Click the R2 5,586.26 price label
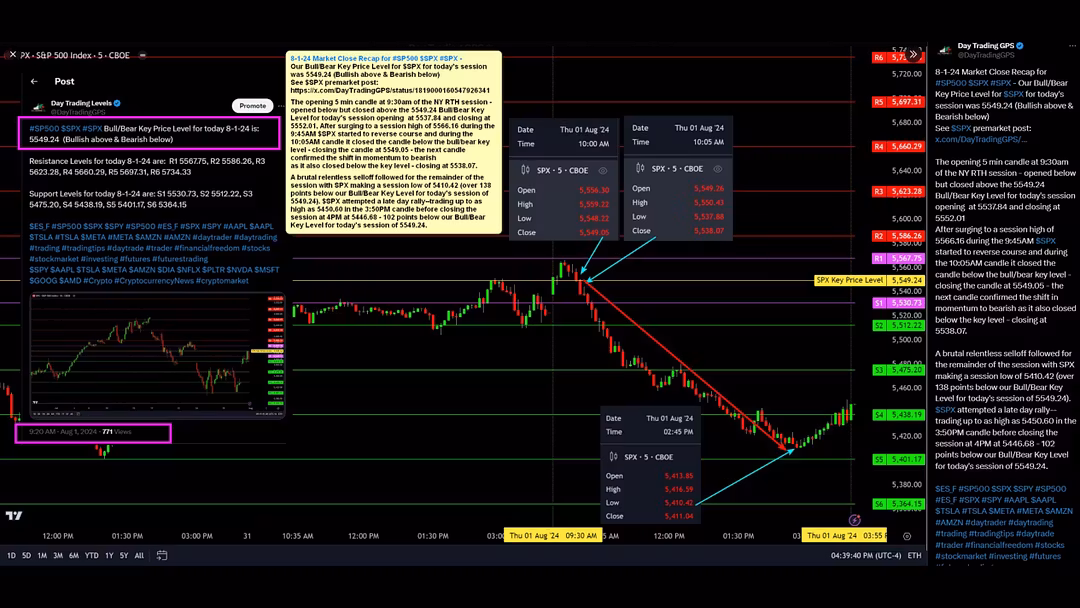1080x608 pixels. coord(898,236)
